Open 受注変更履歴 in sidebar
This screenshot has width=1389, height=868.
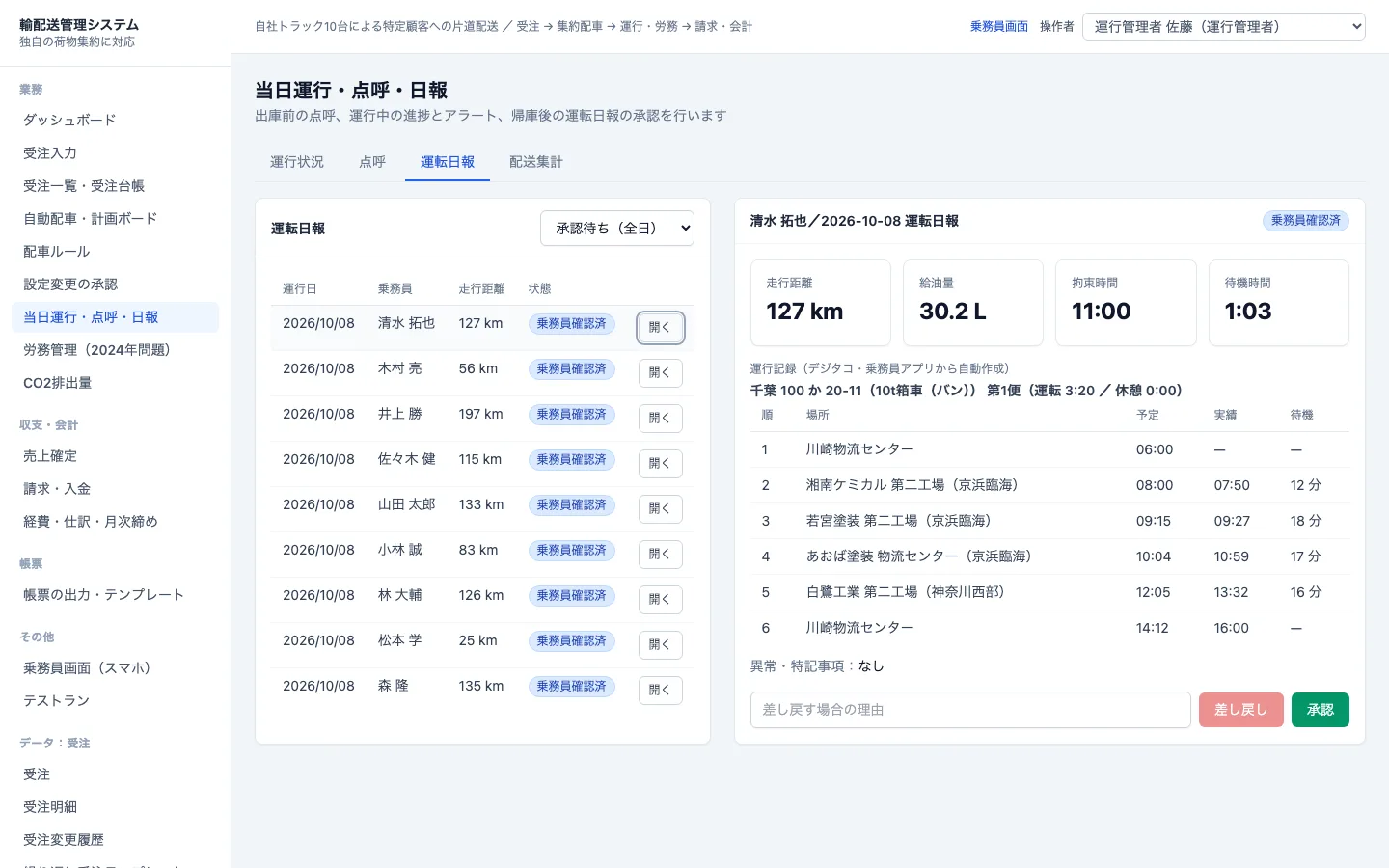pyautogui.click(x=116, y=840)
